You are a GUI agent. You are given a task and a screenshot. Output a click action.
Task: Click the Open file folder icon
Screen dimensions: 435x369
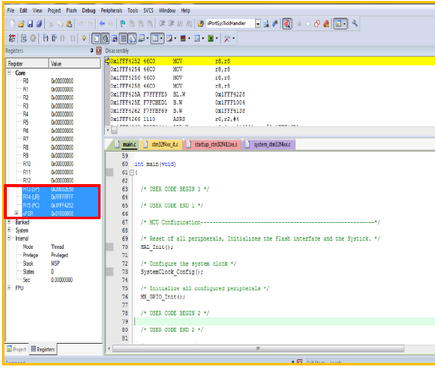click(x=21, y=24)
